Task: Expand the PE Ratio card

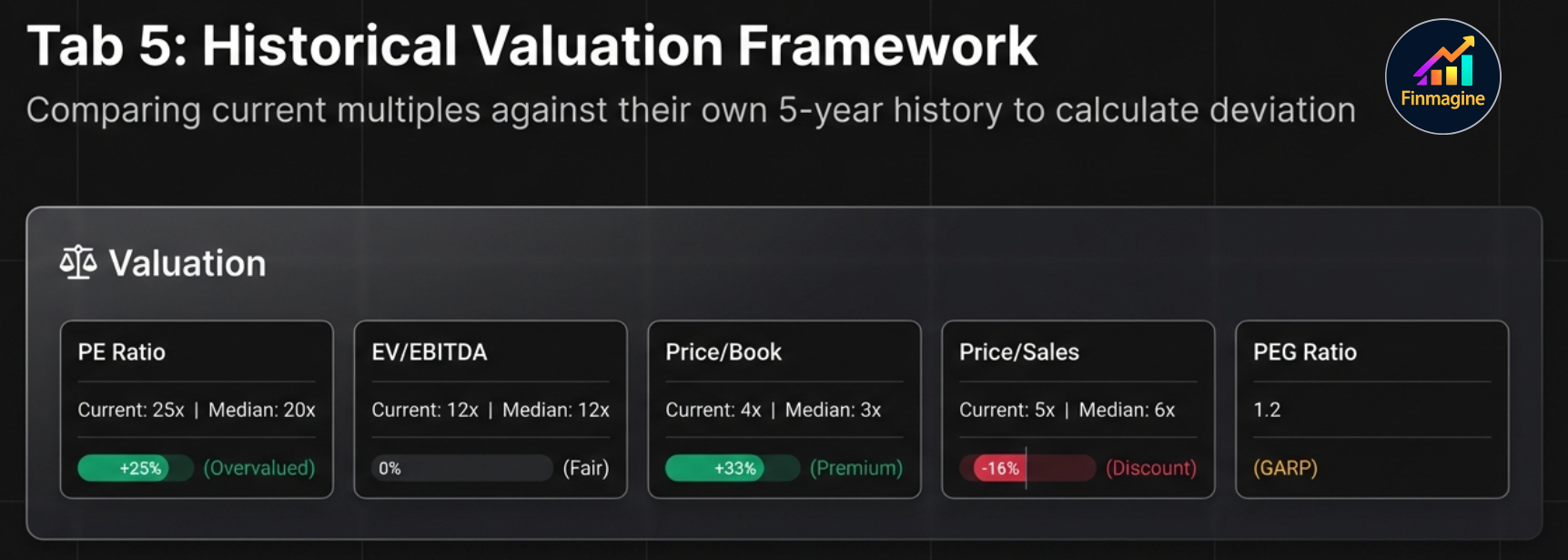Action: [x=196, y=409]
